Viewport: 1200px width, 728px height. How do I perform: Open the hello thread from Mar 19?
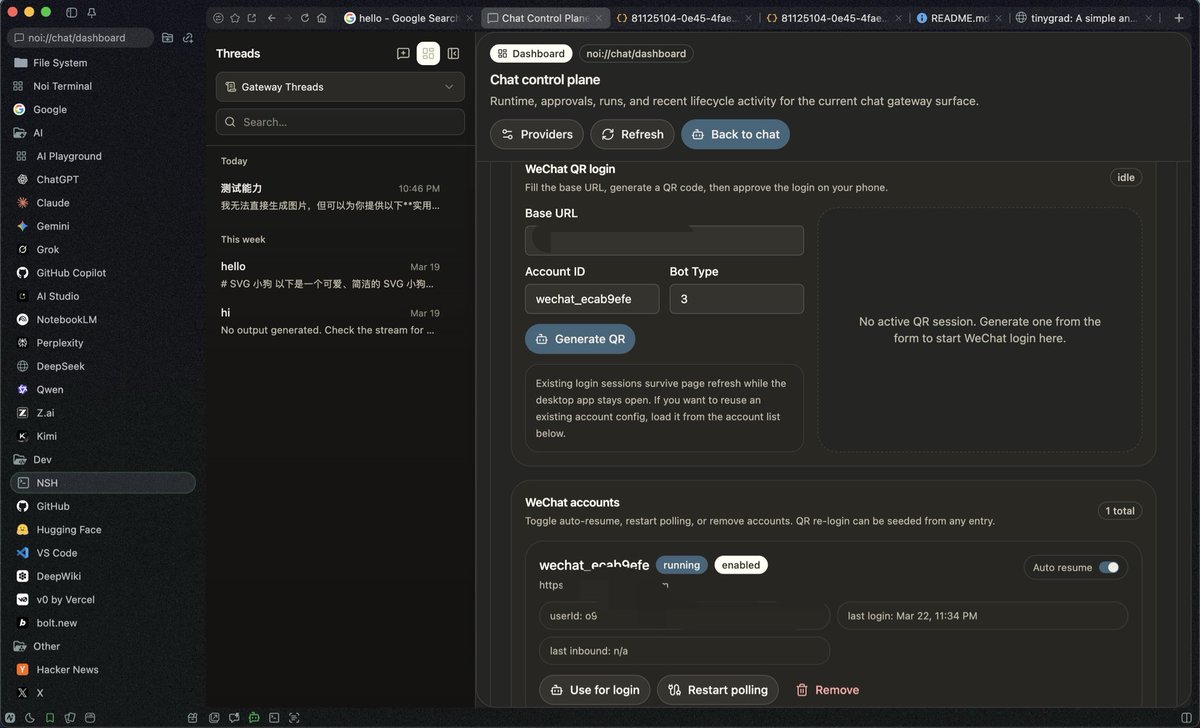click(330, 275)
